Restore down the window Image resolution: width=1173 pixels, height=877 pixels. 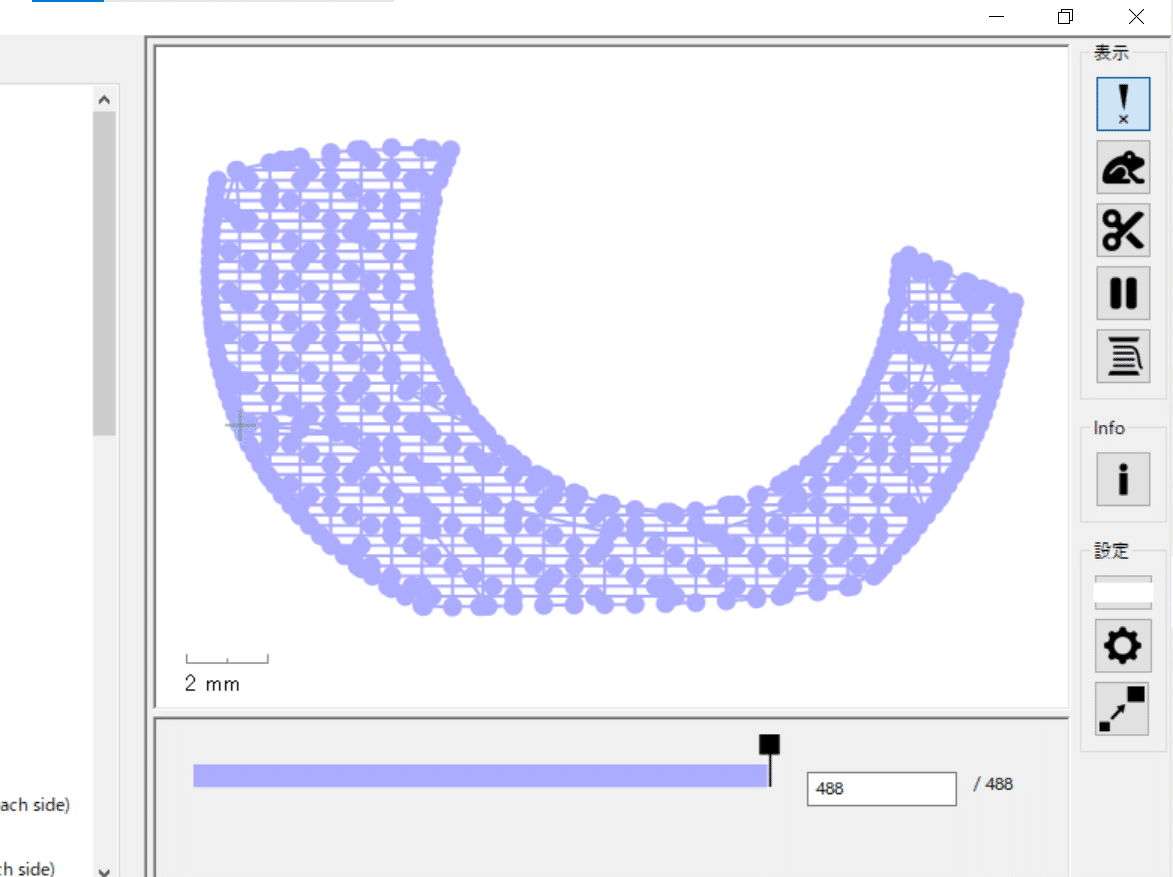pyautogui.click(x=1065, y=16)
